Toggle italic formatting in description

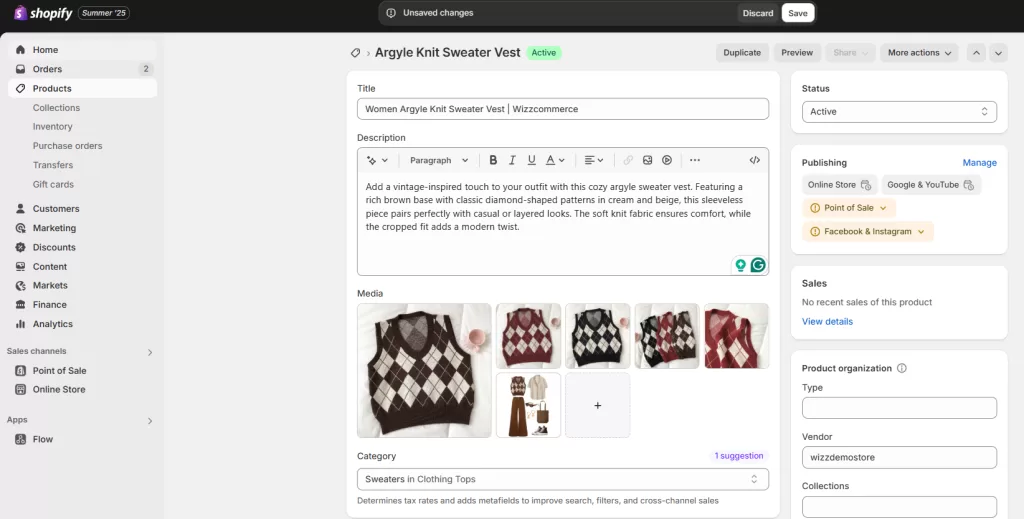pos(512,160)
